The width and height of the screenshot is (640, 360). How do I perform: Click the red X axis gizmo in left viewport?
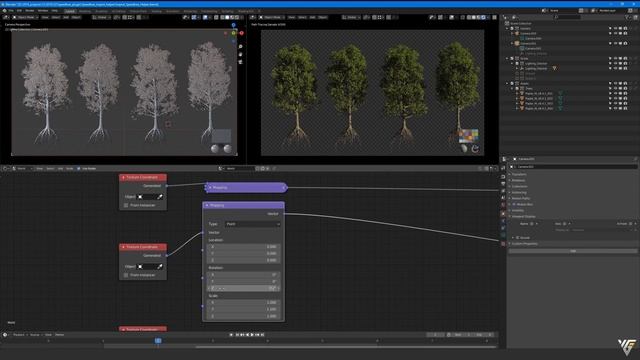pos(241,33)
